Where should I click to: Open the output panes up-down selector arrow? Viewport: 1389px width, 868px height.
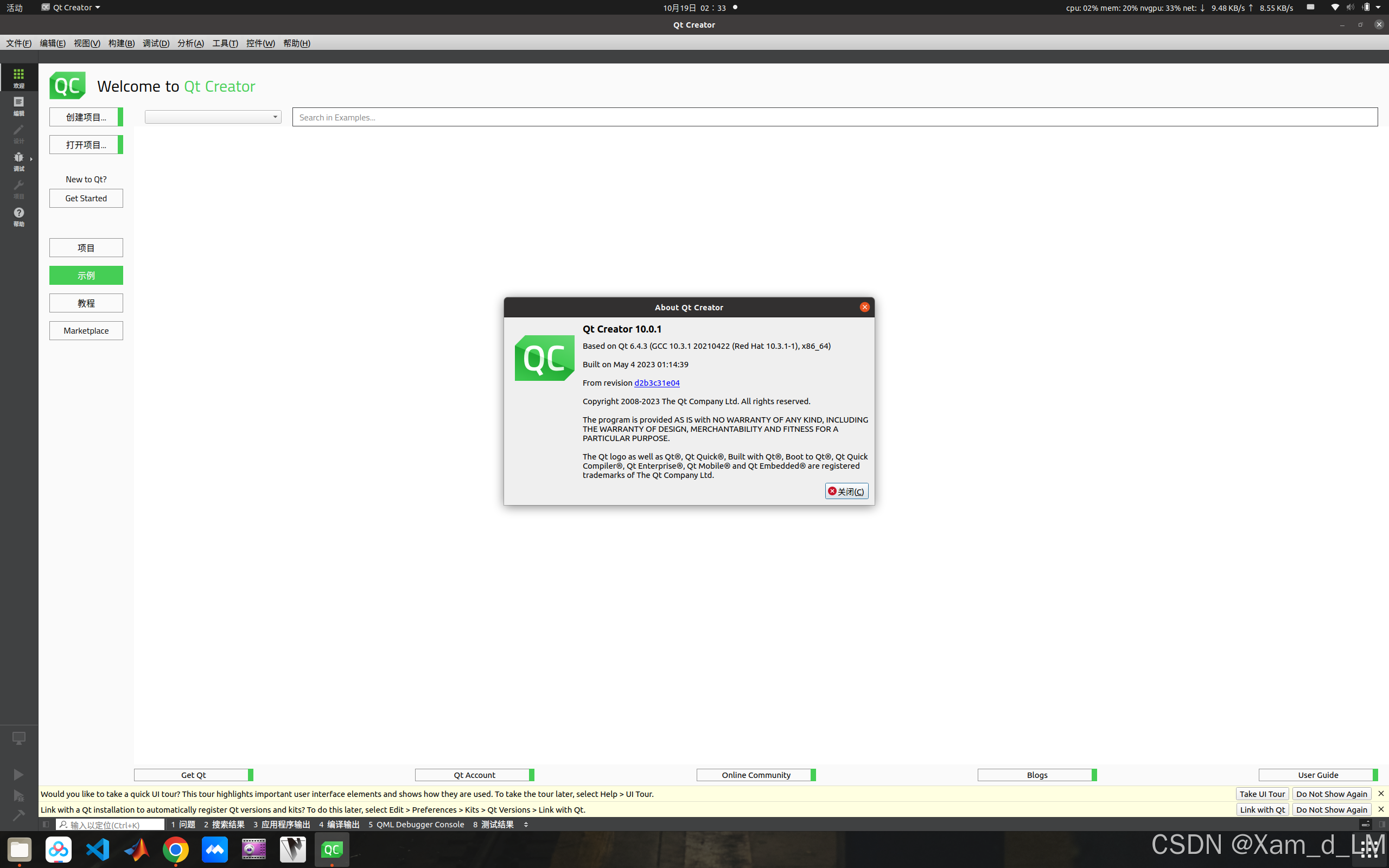coord(526,825)
